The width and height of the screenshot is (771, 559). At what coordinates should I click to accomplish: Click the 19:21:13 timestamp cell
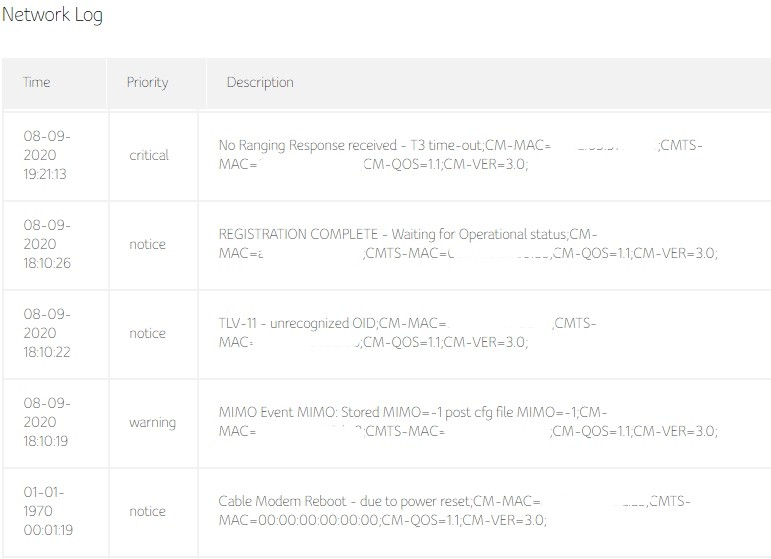pos(48,155)
